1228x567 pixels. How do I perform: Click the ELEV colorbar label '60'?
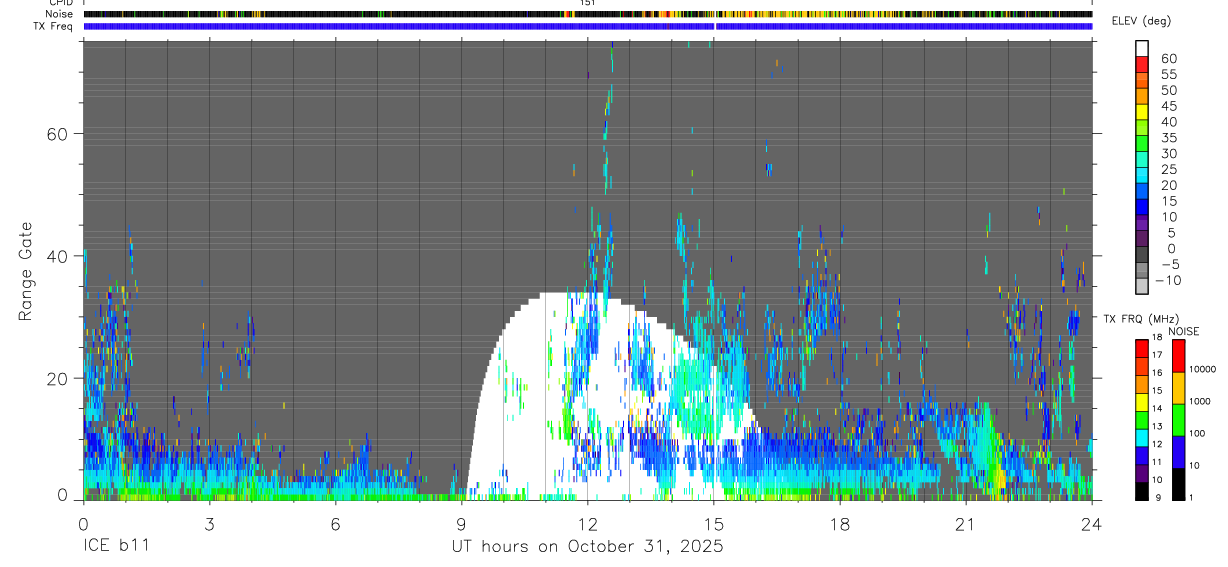(x=1168, y=59)
